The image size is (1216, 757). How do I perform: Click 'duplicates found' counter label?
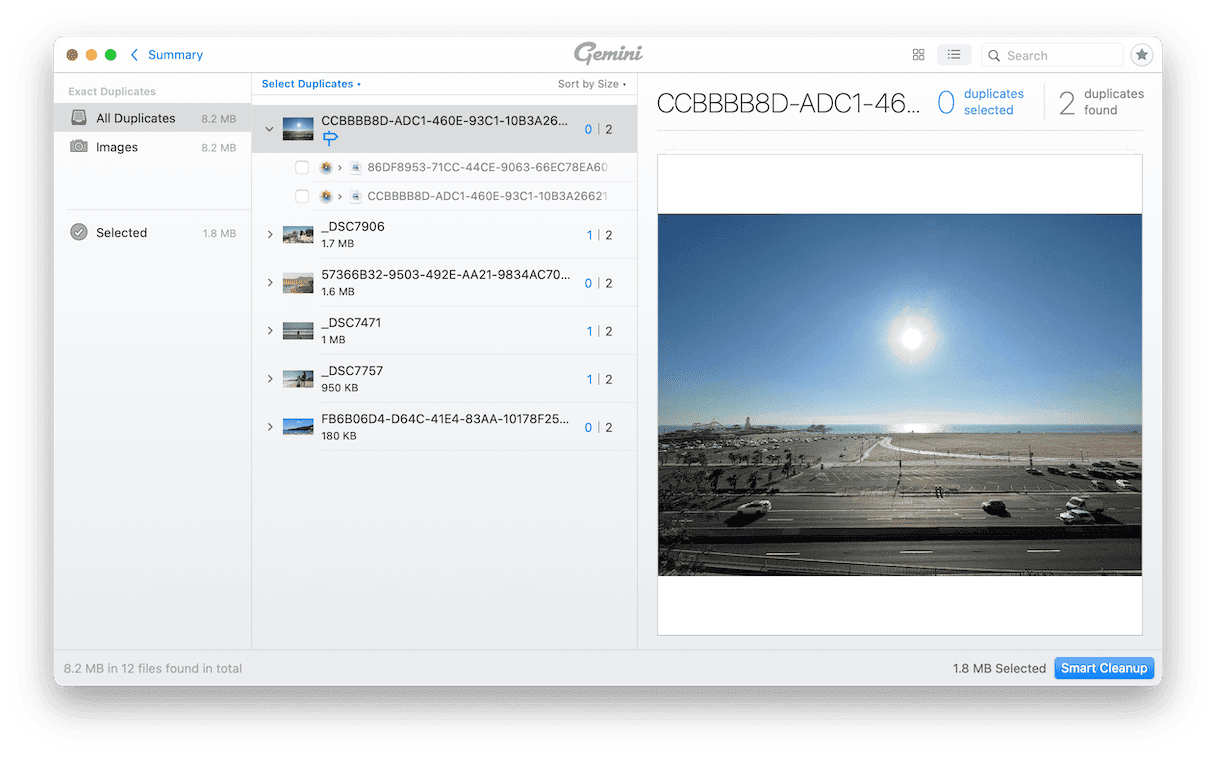[1113, 102]
